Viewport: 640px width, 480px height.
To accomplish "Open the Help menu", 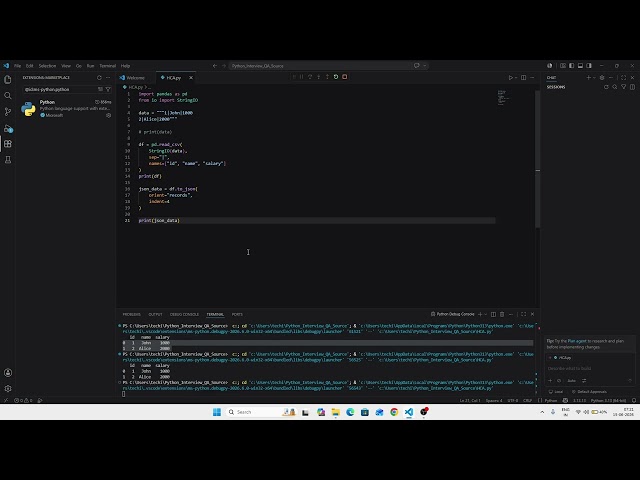I will [x=125, y=66].
